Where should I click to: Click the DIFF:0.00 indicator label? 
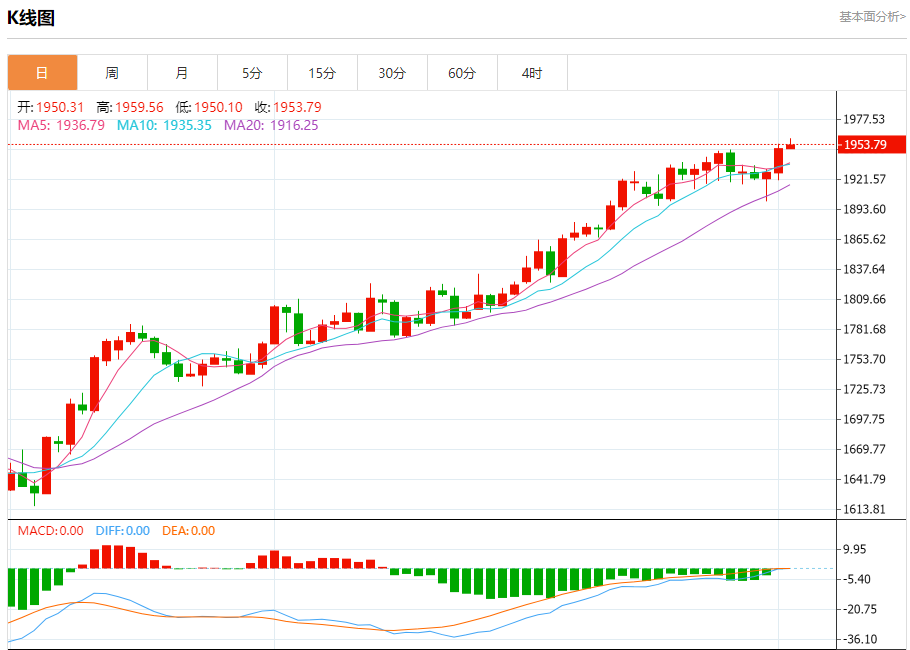[122, 530]
